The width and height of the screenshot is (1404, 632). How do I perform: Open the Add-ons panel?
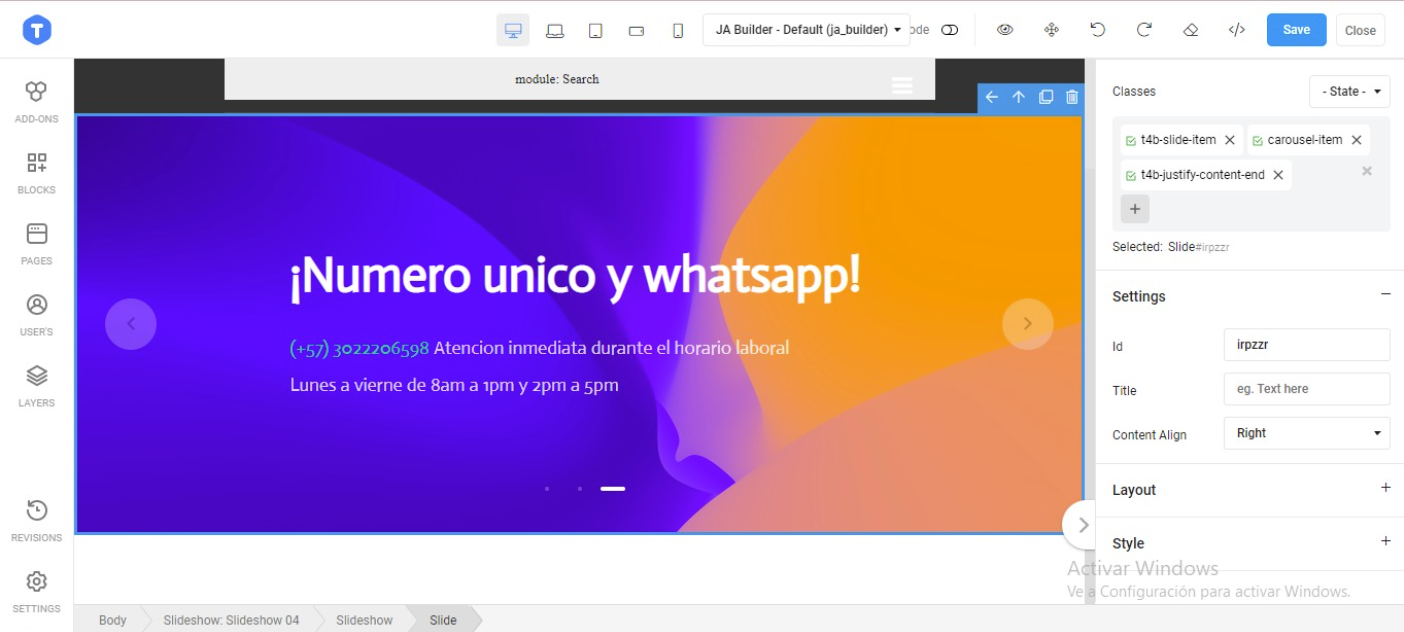coord(36,102)
